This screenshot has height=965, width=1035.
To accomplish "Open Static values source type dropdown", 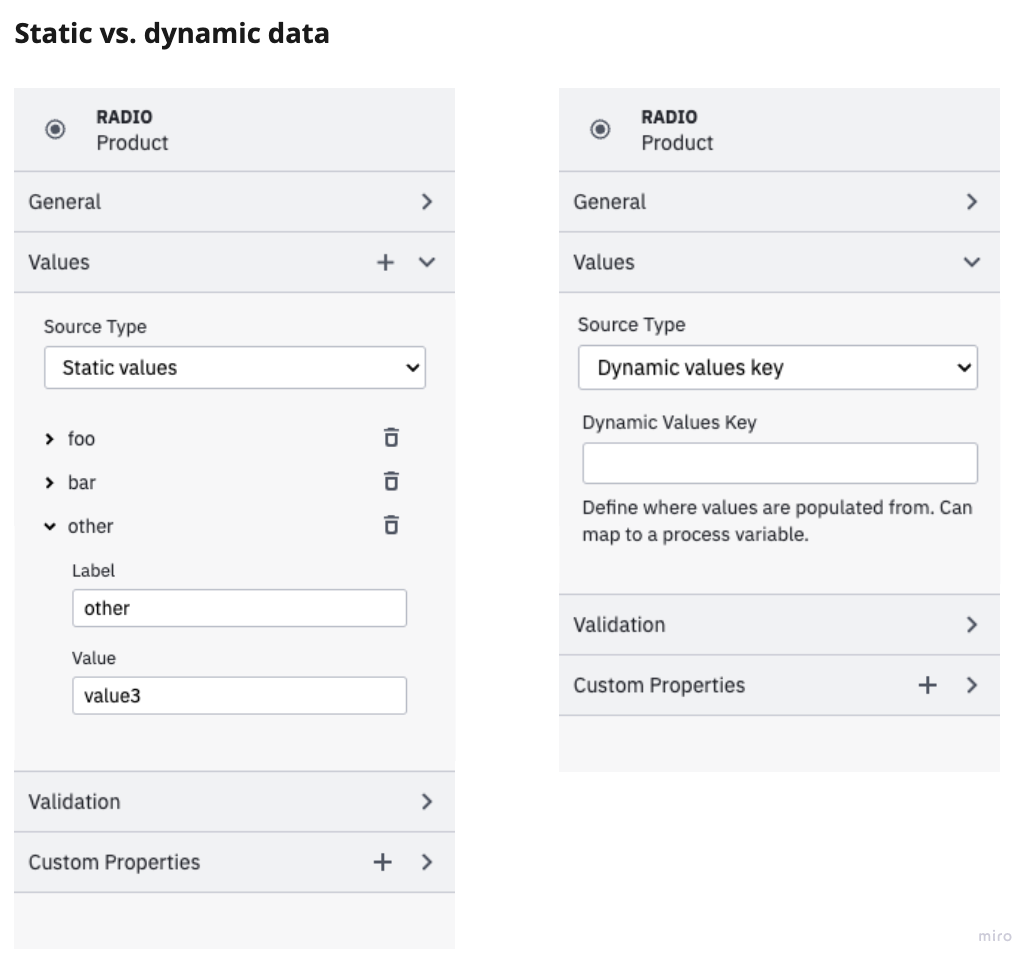I will pyautogui.click(x=235, y=368).
